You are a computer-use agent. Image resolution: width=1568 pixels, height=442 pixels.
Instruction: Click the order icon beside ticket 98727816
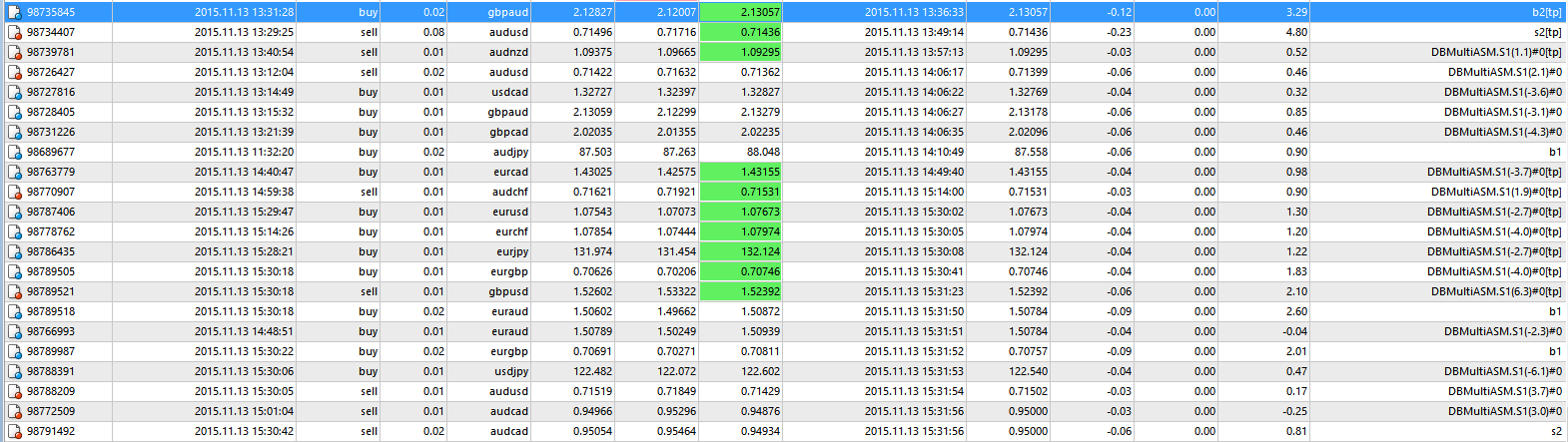click(x=15, y=92)
